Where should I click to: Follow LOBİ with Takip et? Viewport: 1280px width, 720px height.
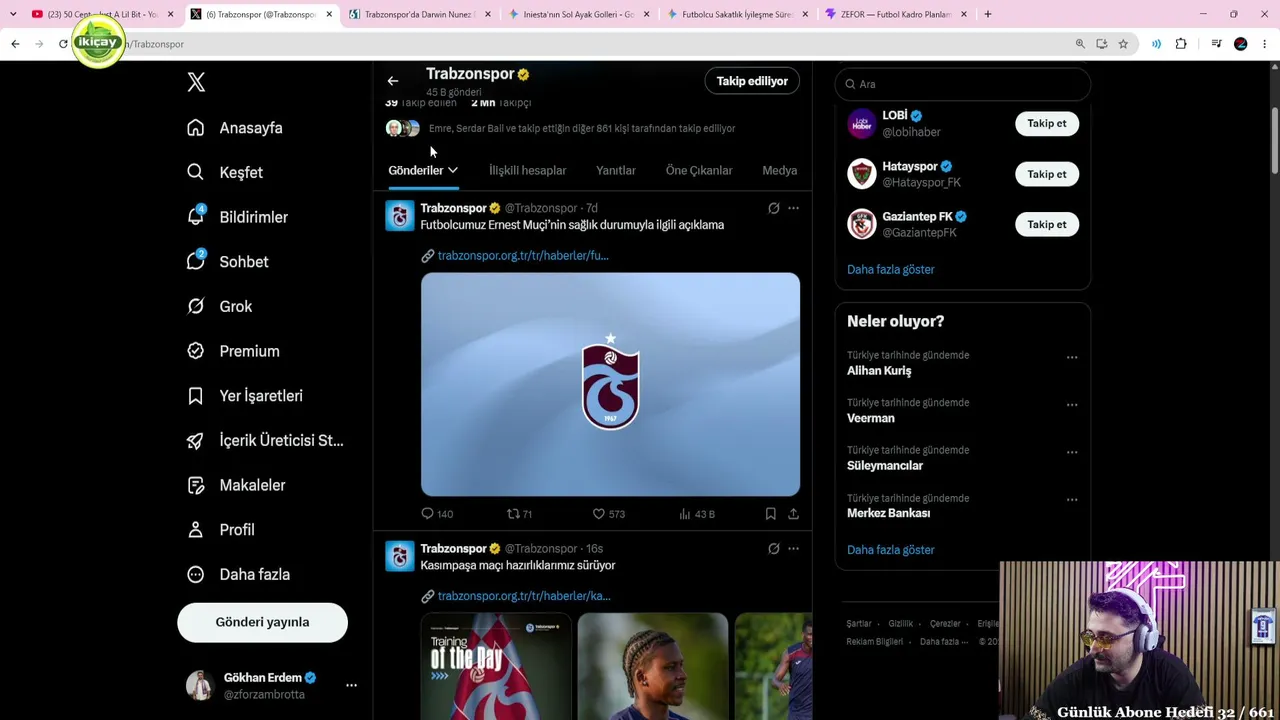pos(1047,123)
